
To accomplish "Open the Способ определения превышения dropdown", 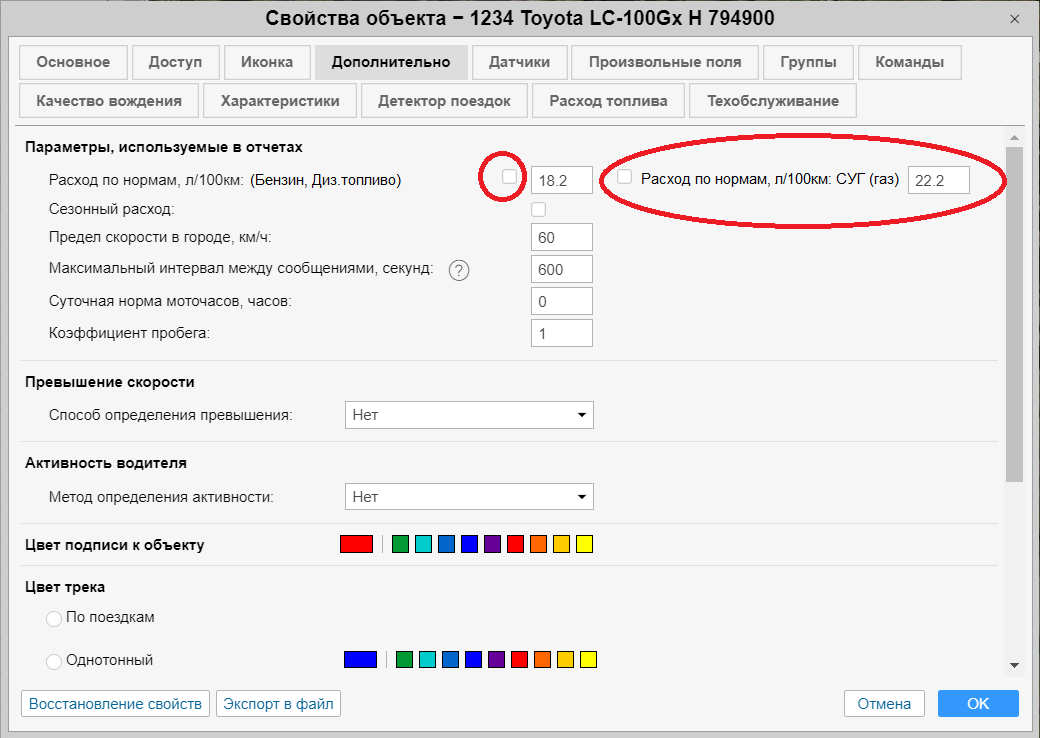I will (x=469, y=415).
